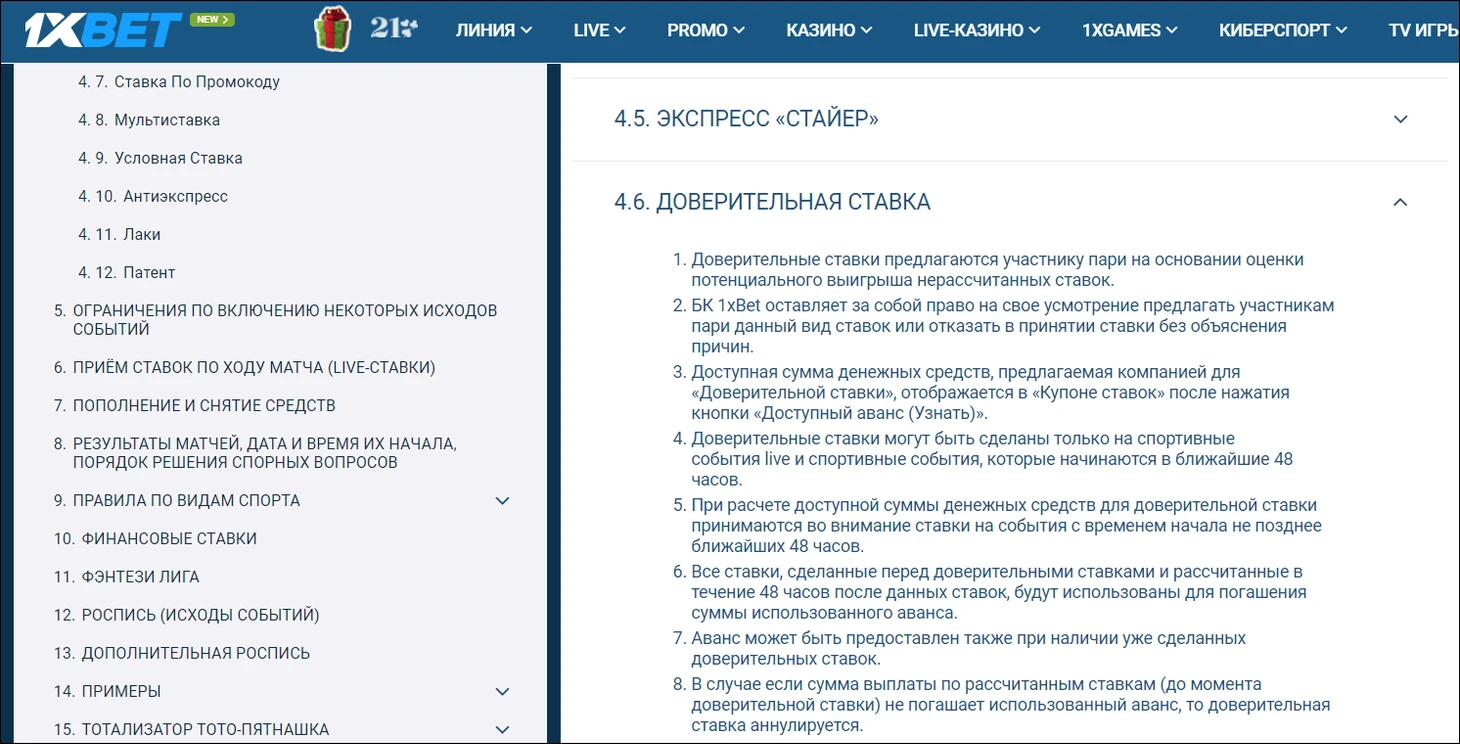Screen dimensions: 1460x744
Task: Open section 7 ПОПОЛНЕНИЕ И СНЯТИЕ СРЕДСТВ
Action: [194, 405]
